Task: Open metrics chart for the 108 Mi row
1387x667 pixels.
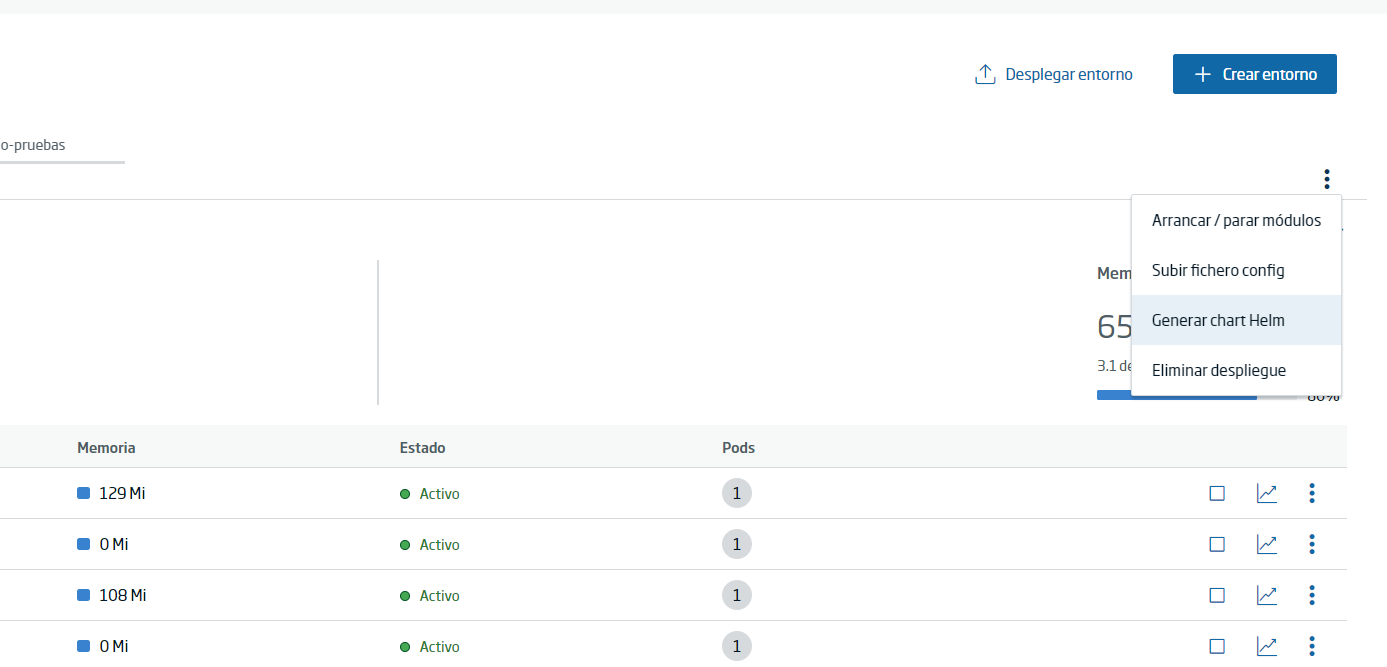Action: click(x=1267, y=595)
